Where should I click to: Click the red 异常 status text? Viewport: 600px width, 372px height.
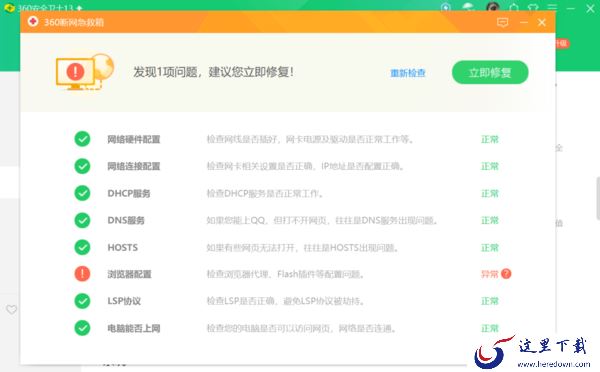click(x=489, y=274)
